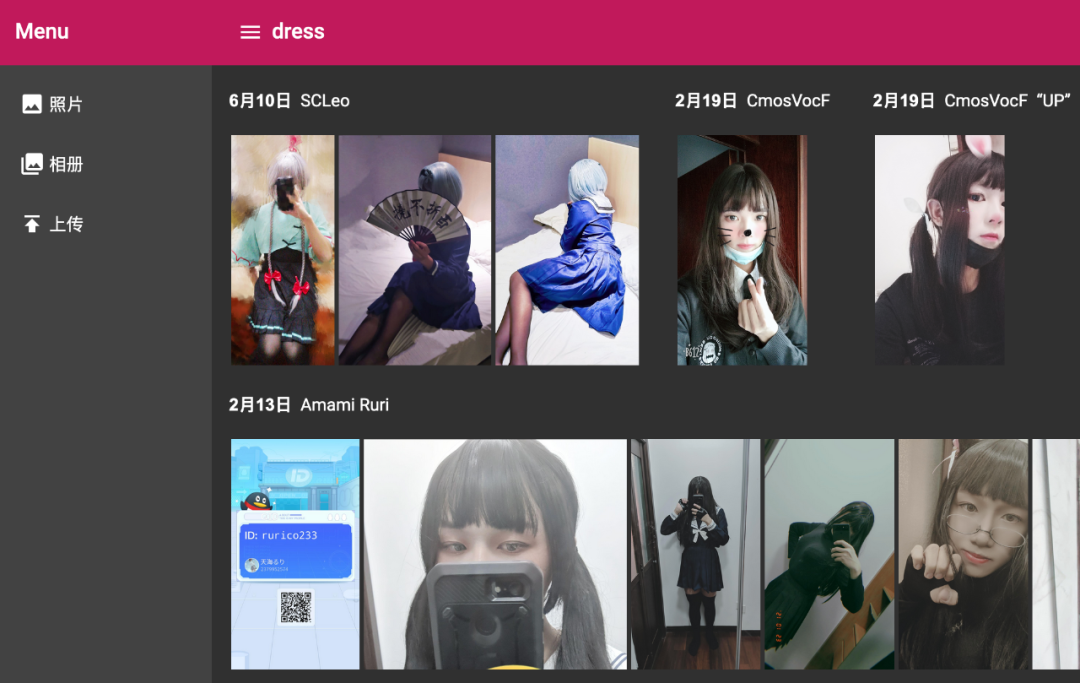Select the 6月10日 SCLeo section header

point(289,101)
